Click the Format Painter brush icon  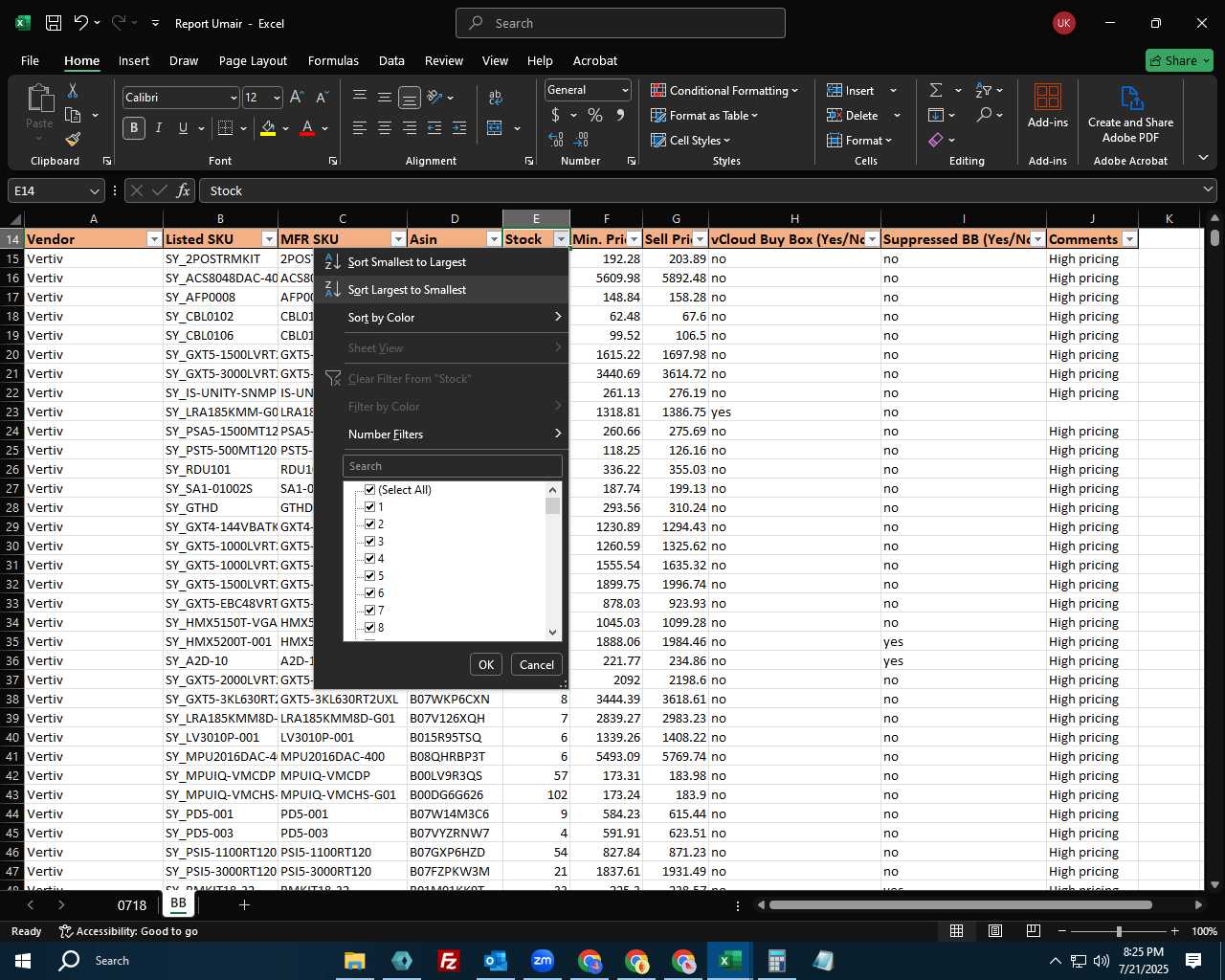(x=73, y=139)
